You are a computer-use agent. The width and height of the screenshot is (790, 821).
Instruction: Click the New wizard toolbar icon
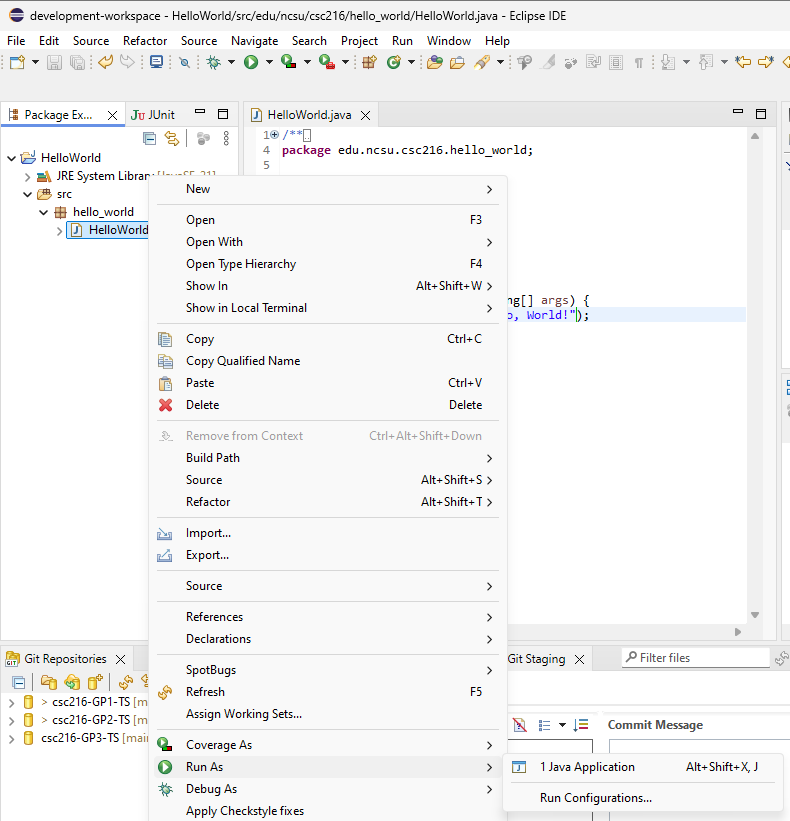point(17,62)
